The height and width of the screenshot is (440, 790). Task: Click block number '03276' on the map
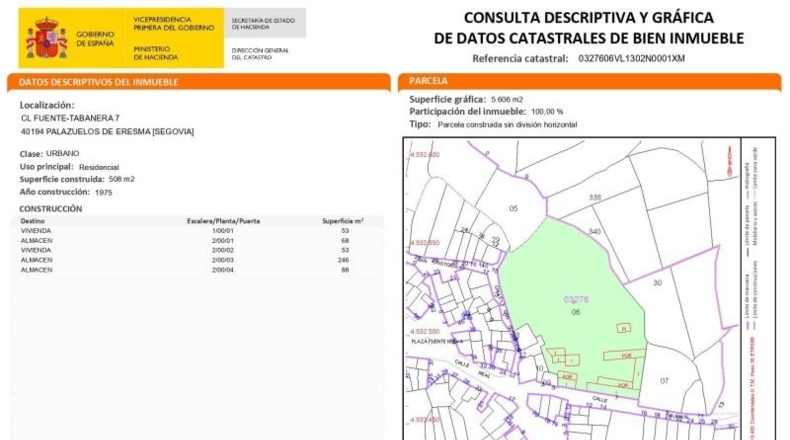tap(576, 300)
